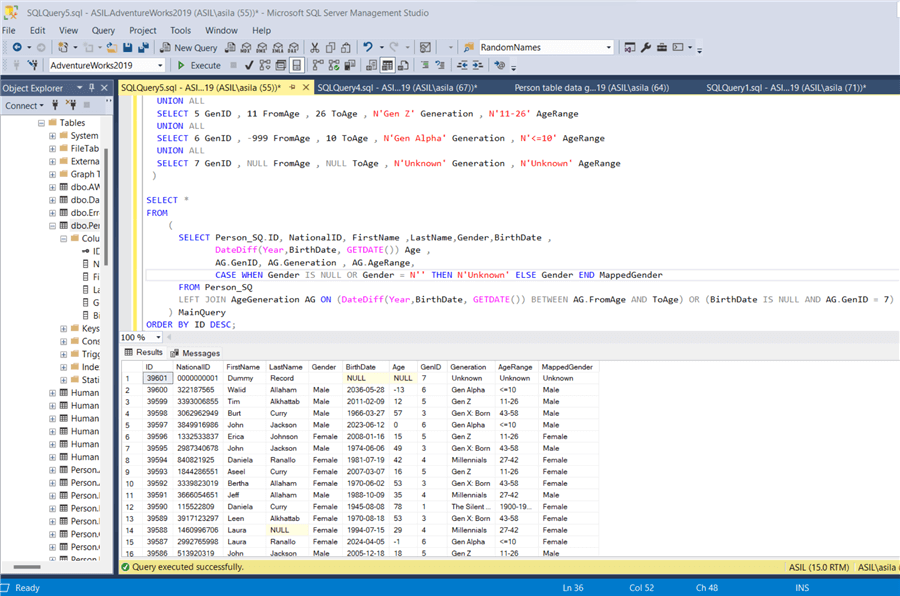900x596 pixels.
Task: Click the Navigate Backward arrow icon
Action: point(17,46)
